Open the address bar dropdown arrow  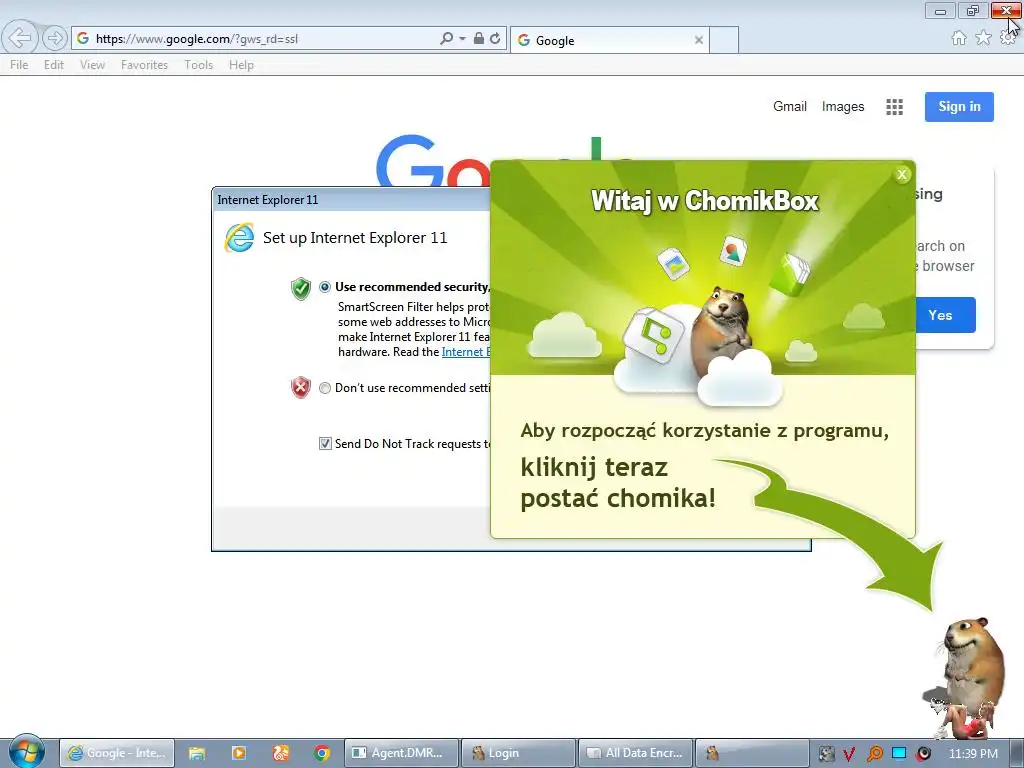click(462, 39)
